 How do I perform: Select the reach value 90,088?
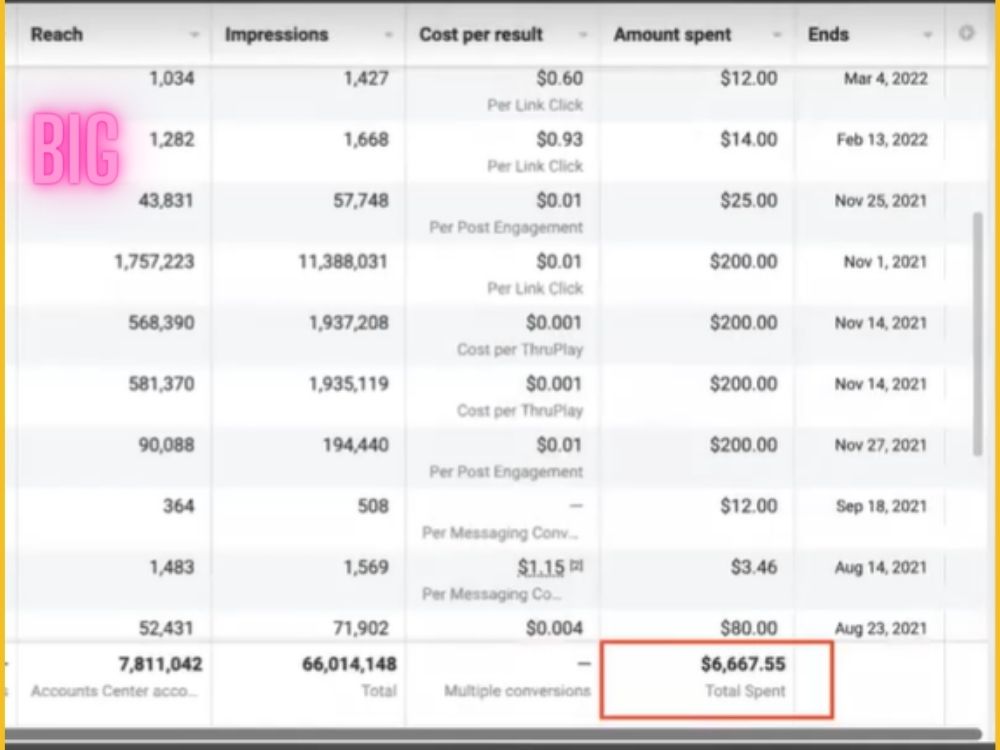[166, 445]
